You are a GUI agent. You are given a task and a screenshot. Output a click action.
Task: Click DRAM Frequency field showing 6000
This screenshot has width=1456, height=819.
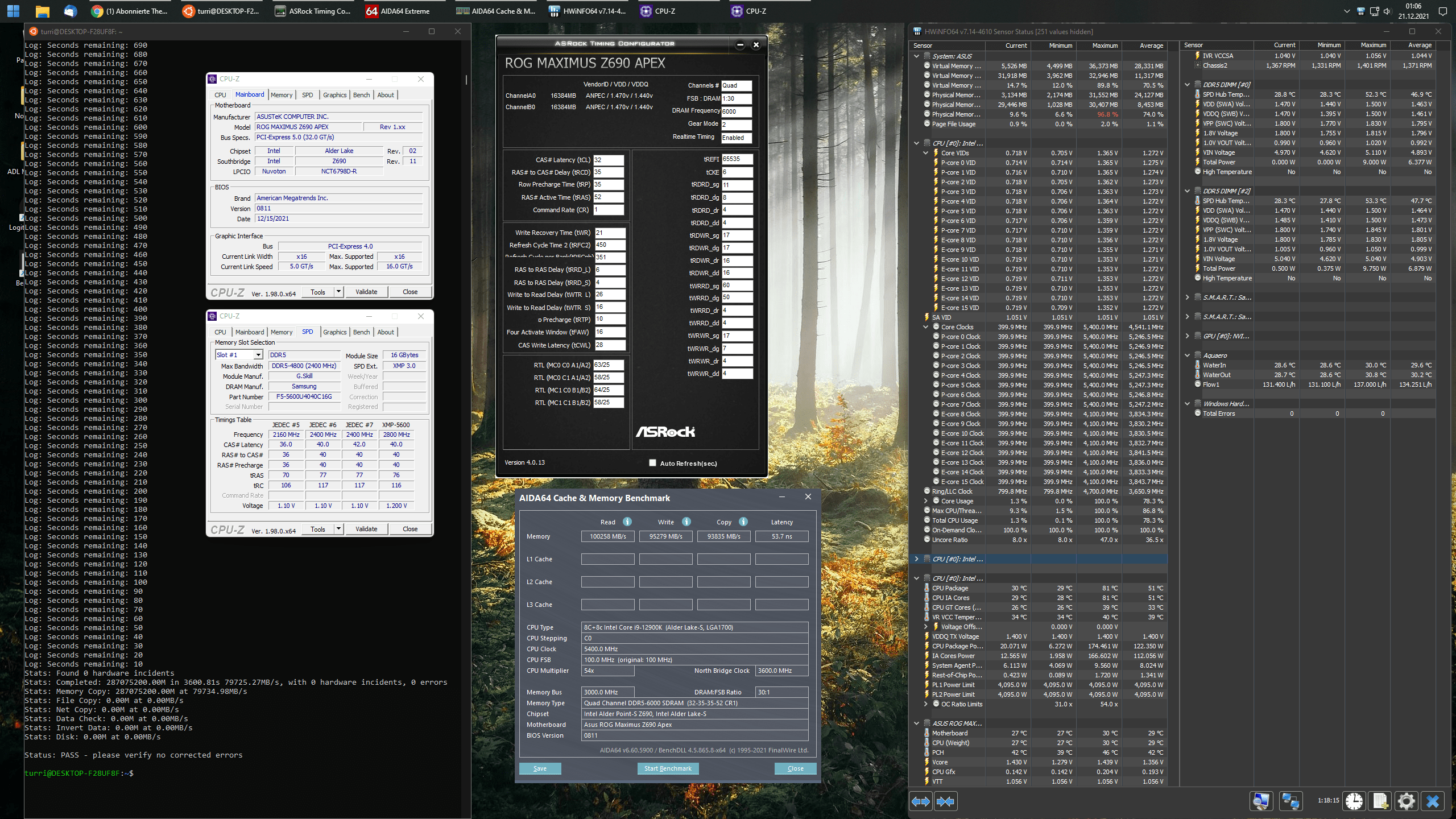pos(737,111)
